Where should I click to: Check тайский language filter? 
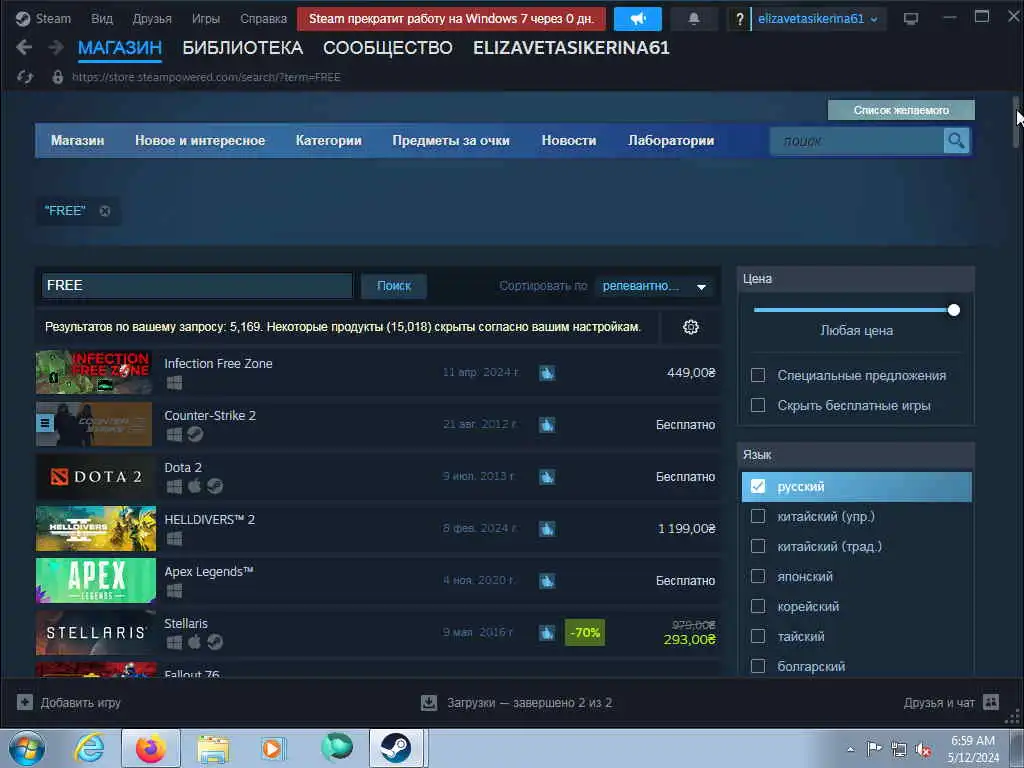[x=758, y=637]
